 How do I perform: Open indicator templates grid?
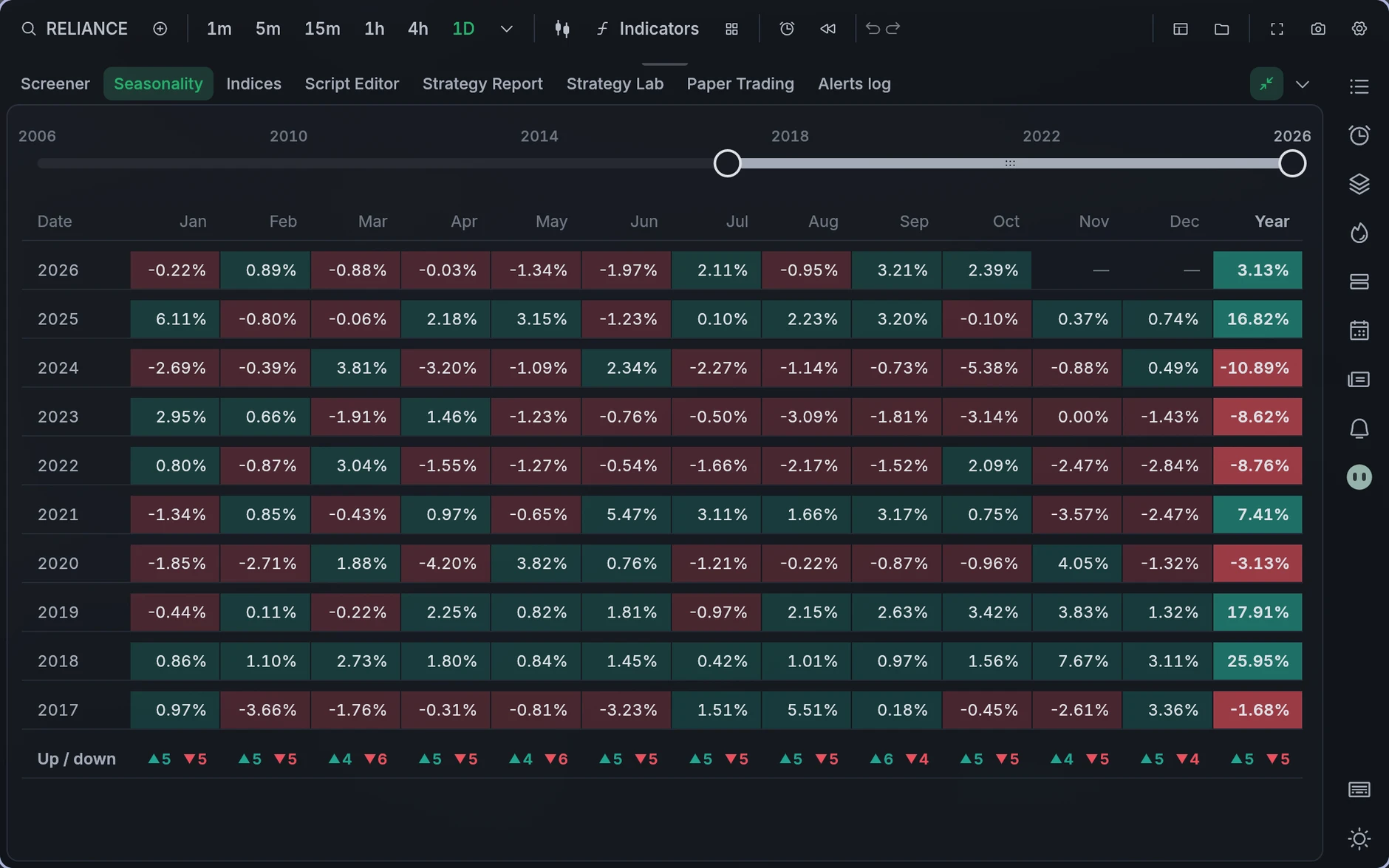[731, 29]
